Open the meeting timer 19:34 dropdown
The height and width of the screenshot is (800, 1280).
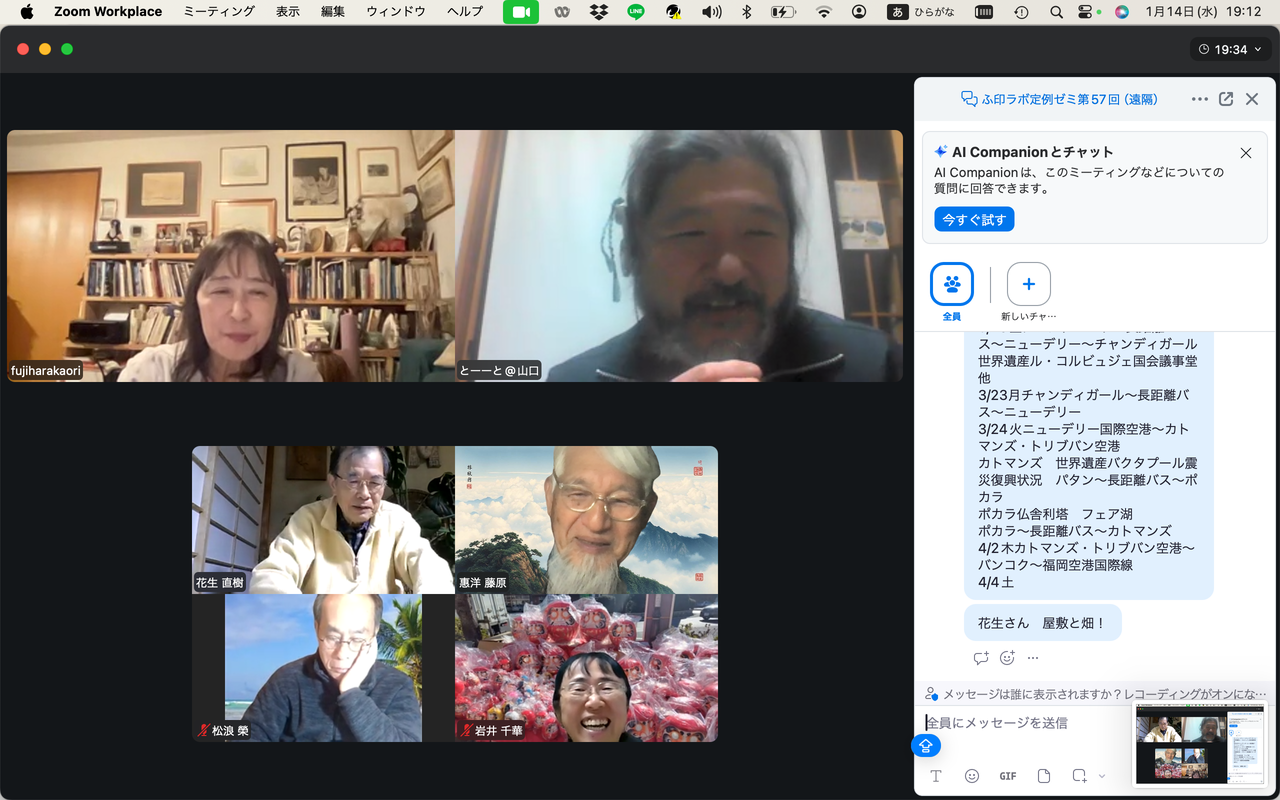[1232, 49]
